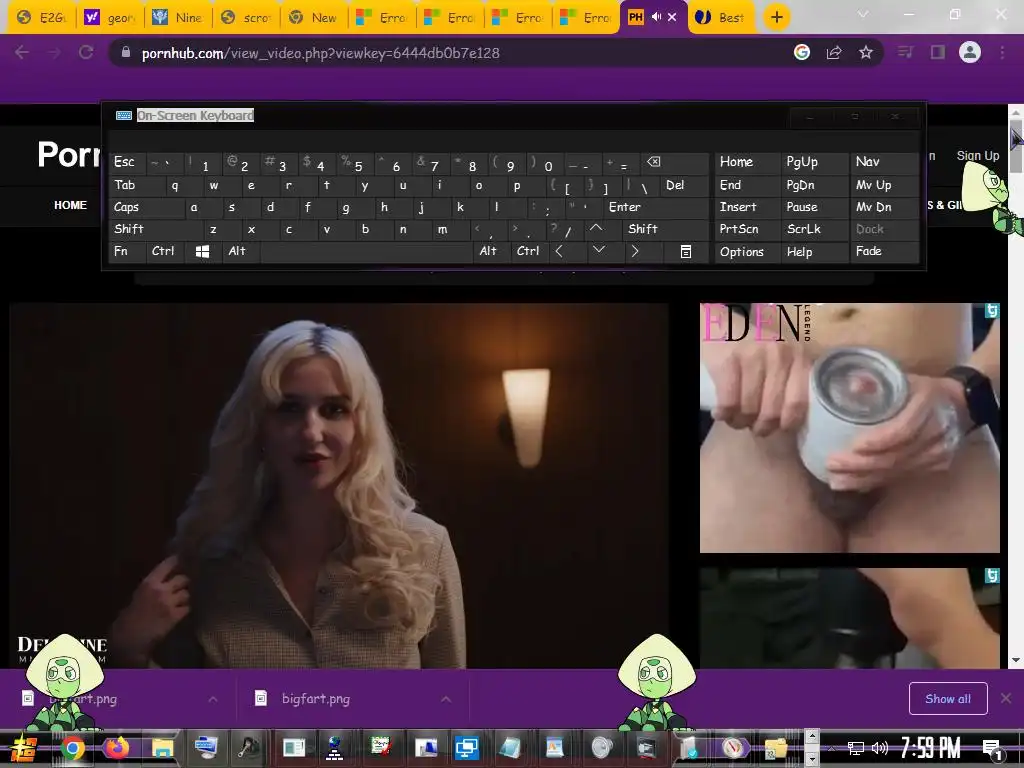Open the Chrome profile avatar
This screenshot has width=1024, height=768.
[x=970, y=53]
